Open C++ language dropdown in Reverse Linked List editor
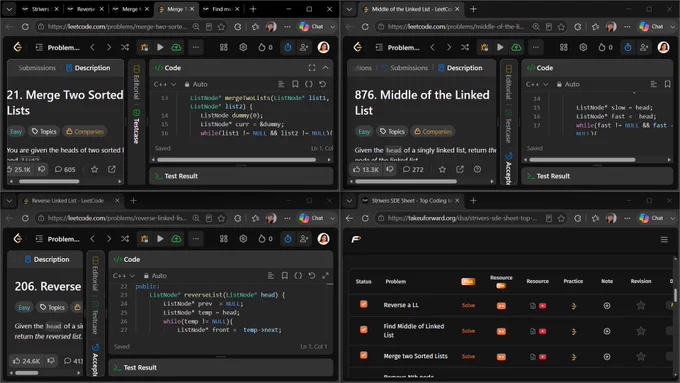Image resolution: width=680 pixels, height=383 pixels. pos(124,275)
